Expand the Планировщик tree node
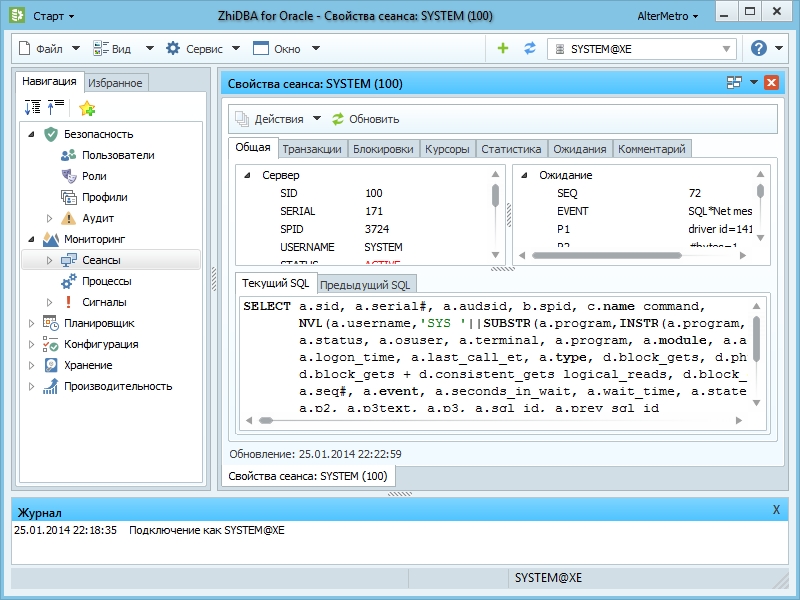Screen dimensions: 800x600 tap(31, 323)
